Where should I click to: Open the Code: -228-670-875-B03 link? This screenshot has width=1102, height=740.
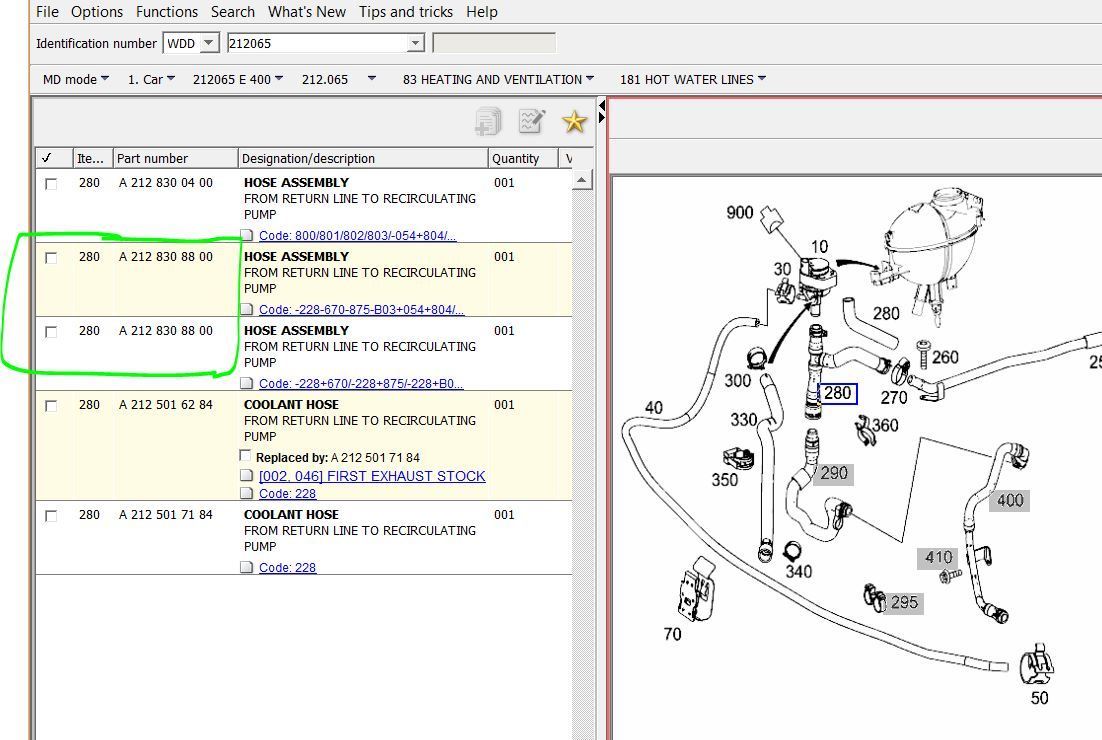[361, 310]
